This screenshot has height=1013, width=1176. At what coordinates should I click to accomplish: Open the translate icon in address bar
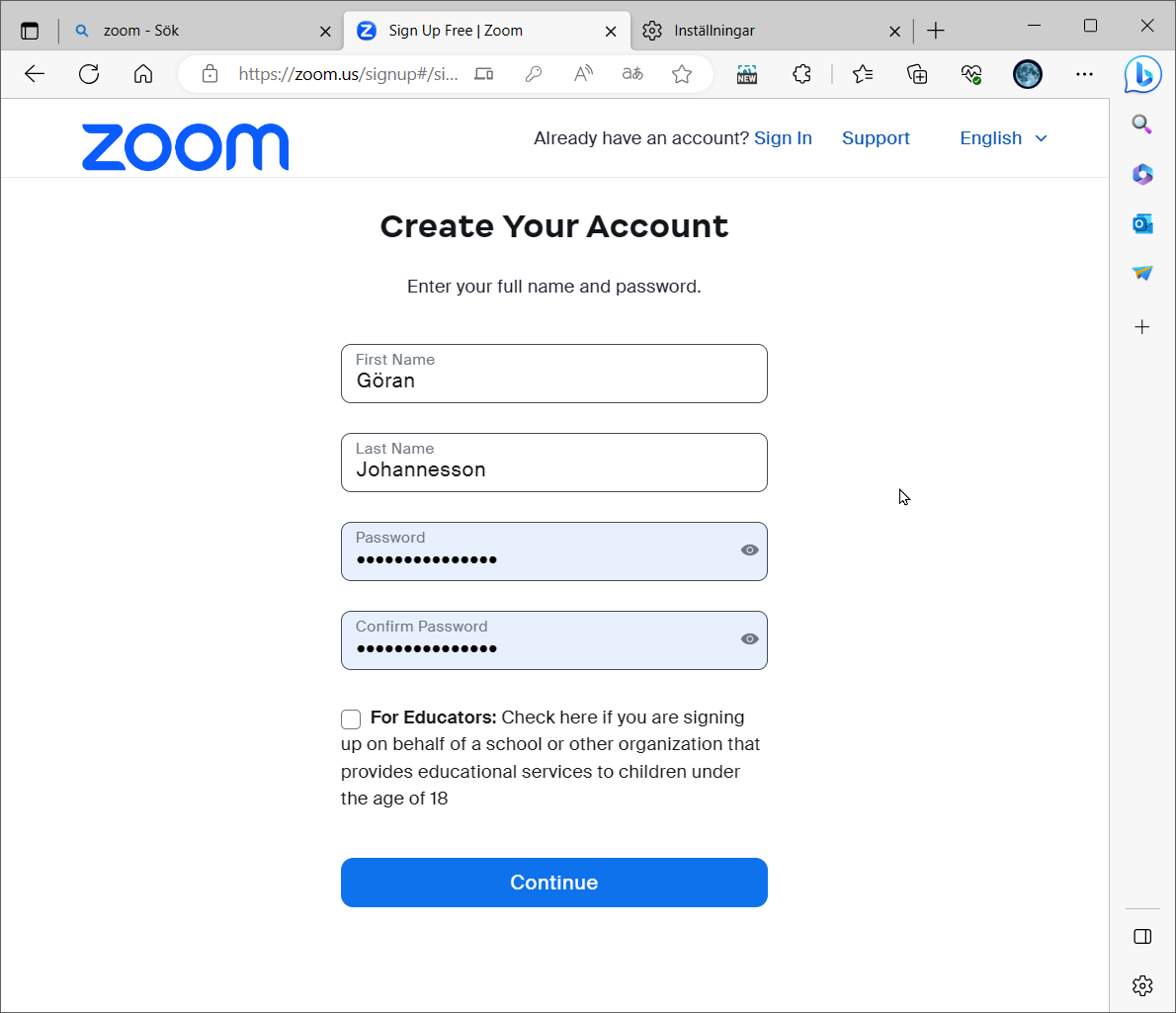click(632, 74)
